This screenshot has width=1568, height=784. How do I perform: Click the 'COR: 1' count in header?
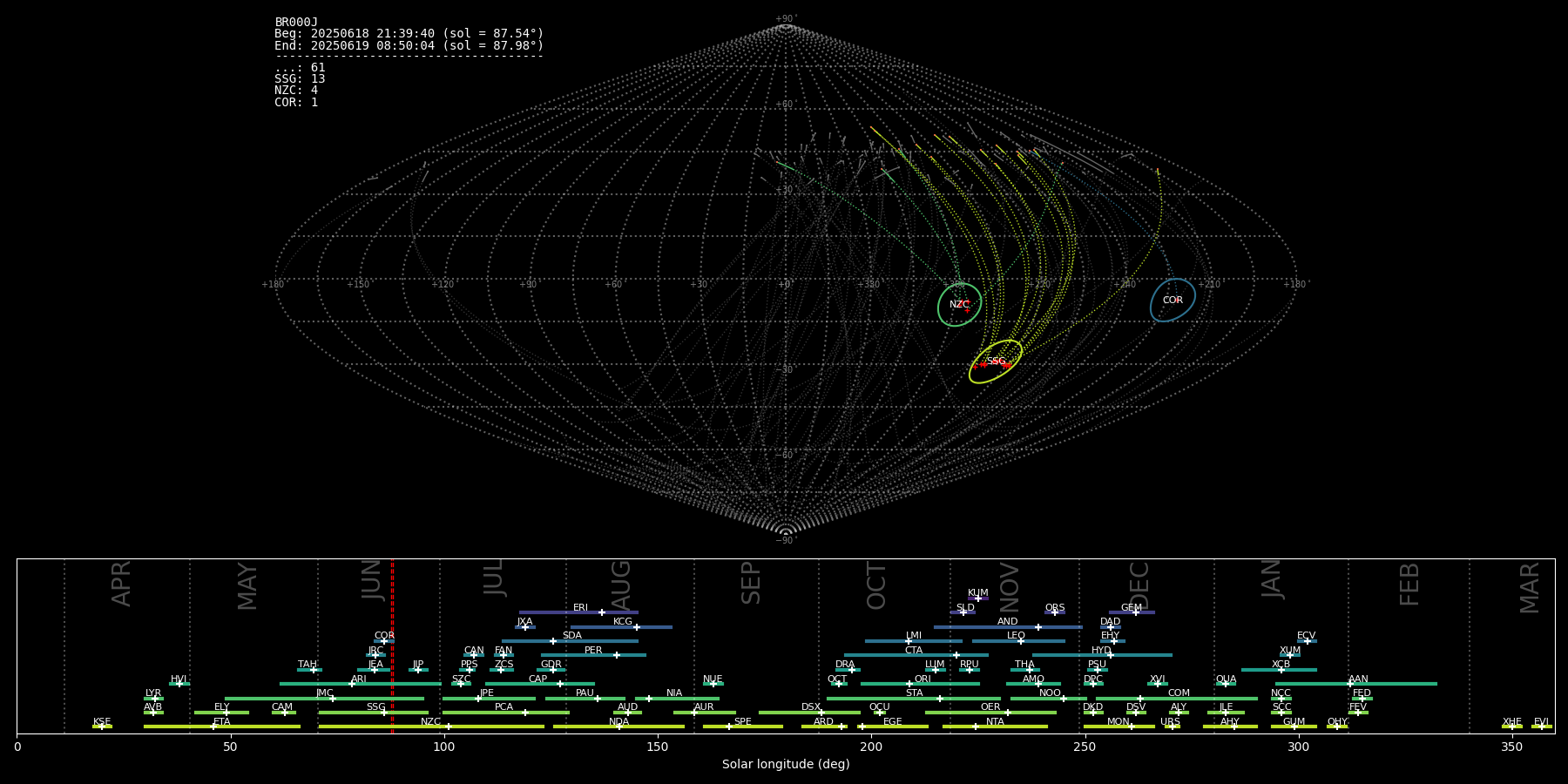pyautogui.click(x=296, y=102)
